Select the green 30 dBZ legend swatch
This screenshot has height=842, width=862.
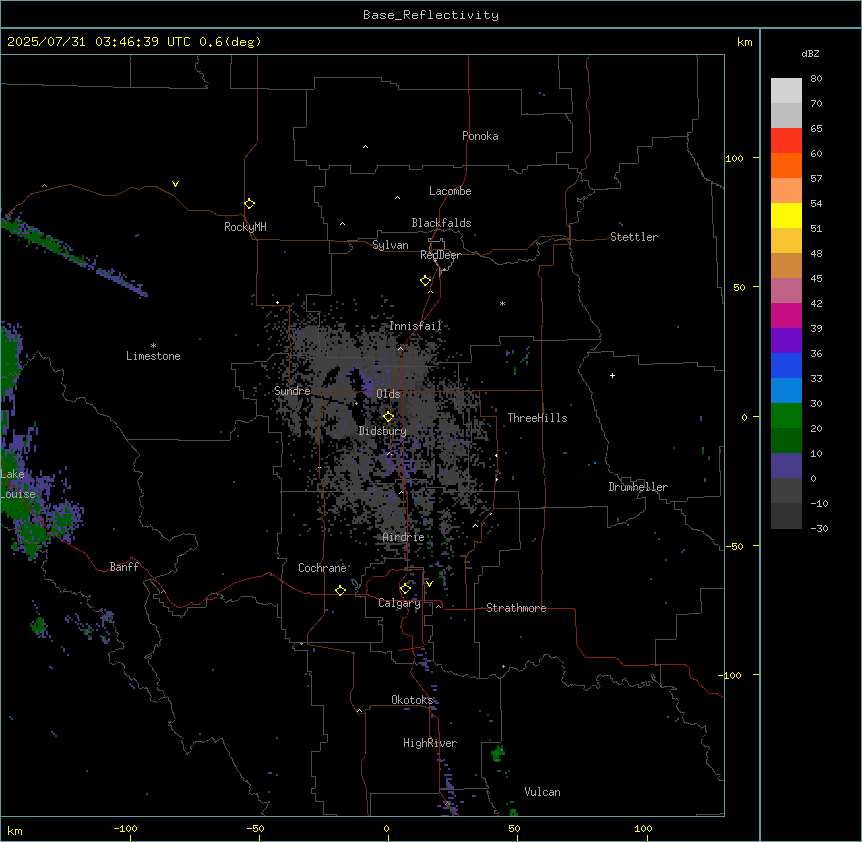(x=786, y=415)
